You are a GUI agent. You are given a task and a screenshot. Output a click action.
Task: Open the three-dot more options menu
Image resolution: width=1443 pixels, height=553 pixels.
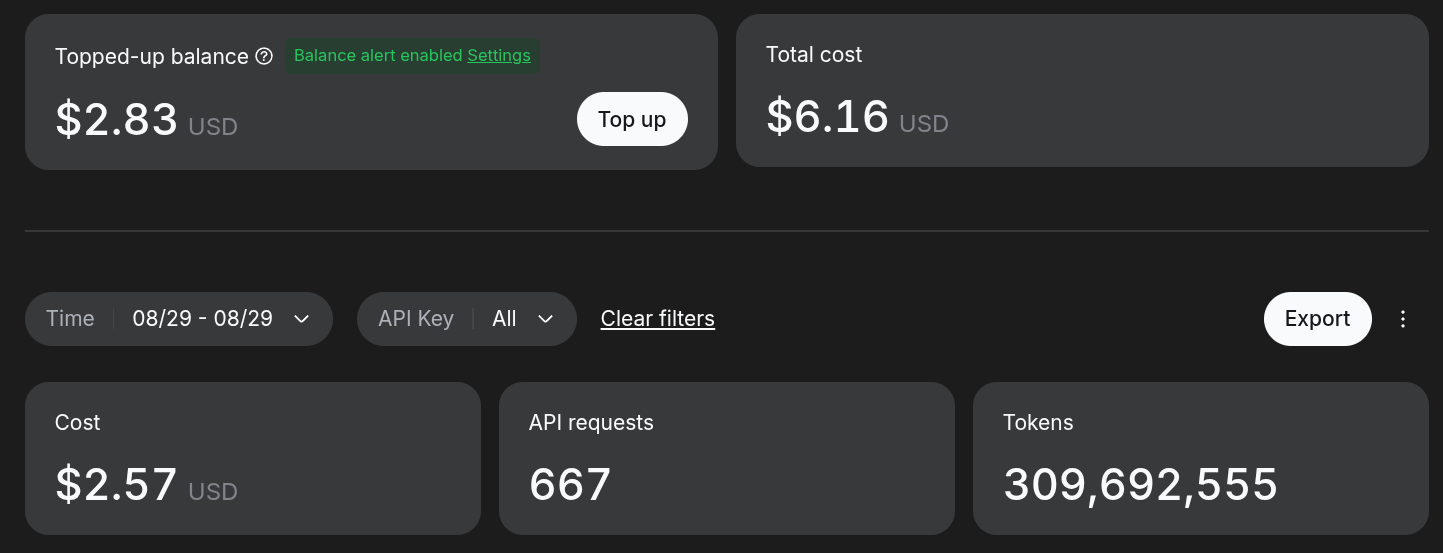tap(1403, 319)
